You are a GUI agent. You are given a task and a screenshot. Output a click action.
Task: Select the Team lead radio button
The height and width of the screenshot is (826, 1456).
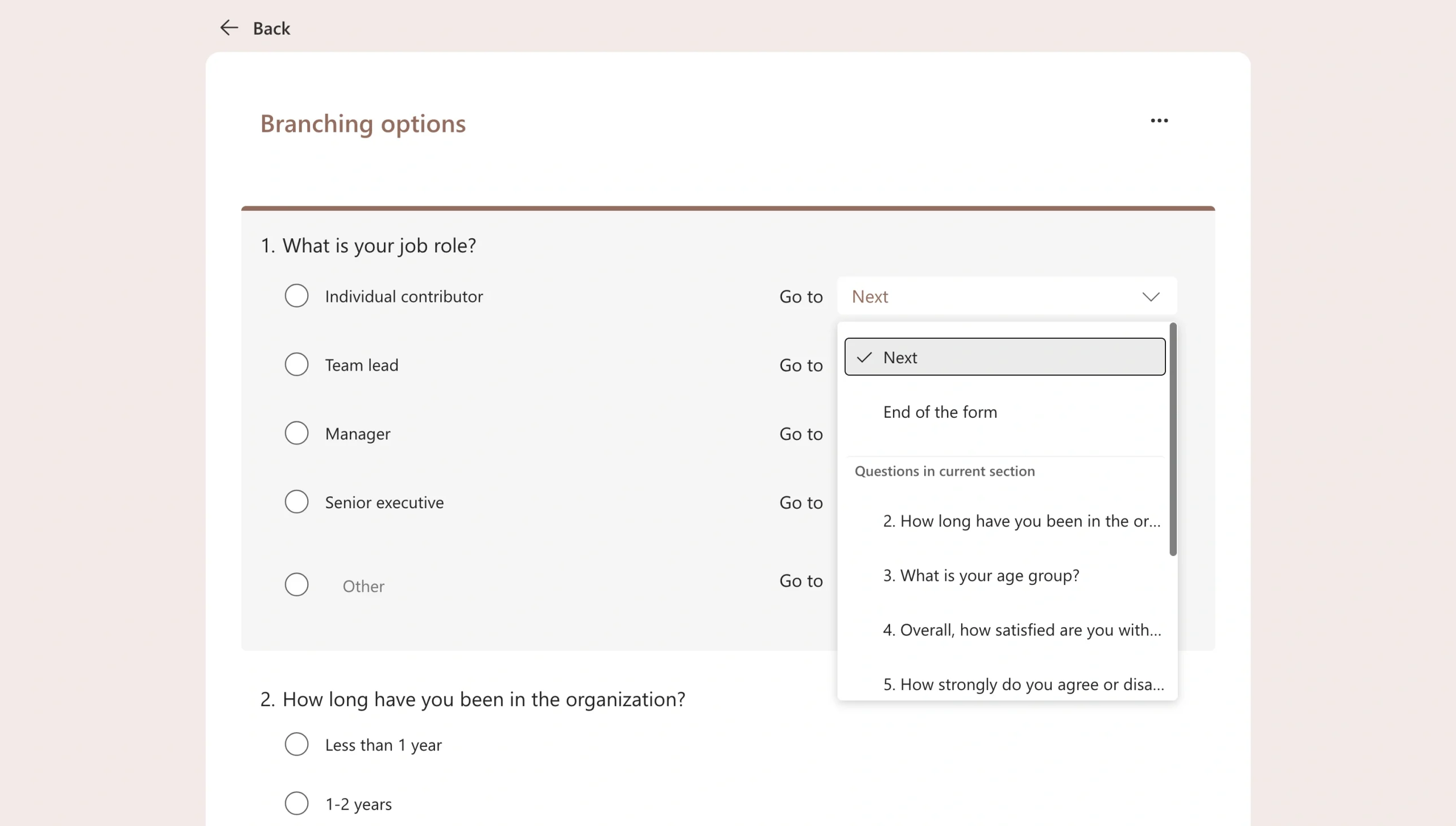(296, 364)
